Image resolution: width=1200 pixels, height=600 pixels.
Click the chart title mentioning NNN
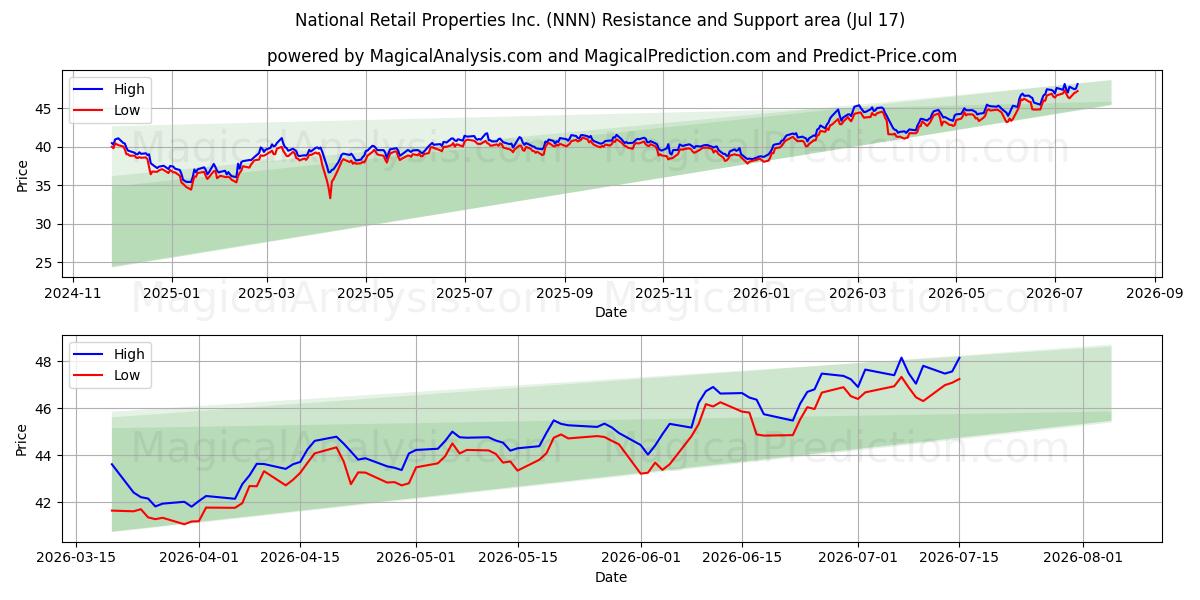tap(600, 20)
